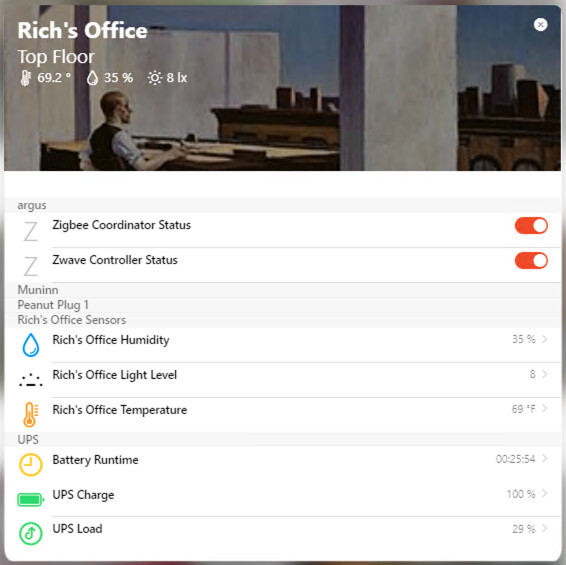Viewport: 566px width, 565px height.
Task: Toggle Zigbee Coordinator Status switch
Action: (x=531, y=226)
